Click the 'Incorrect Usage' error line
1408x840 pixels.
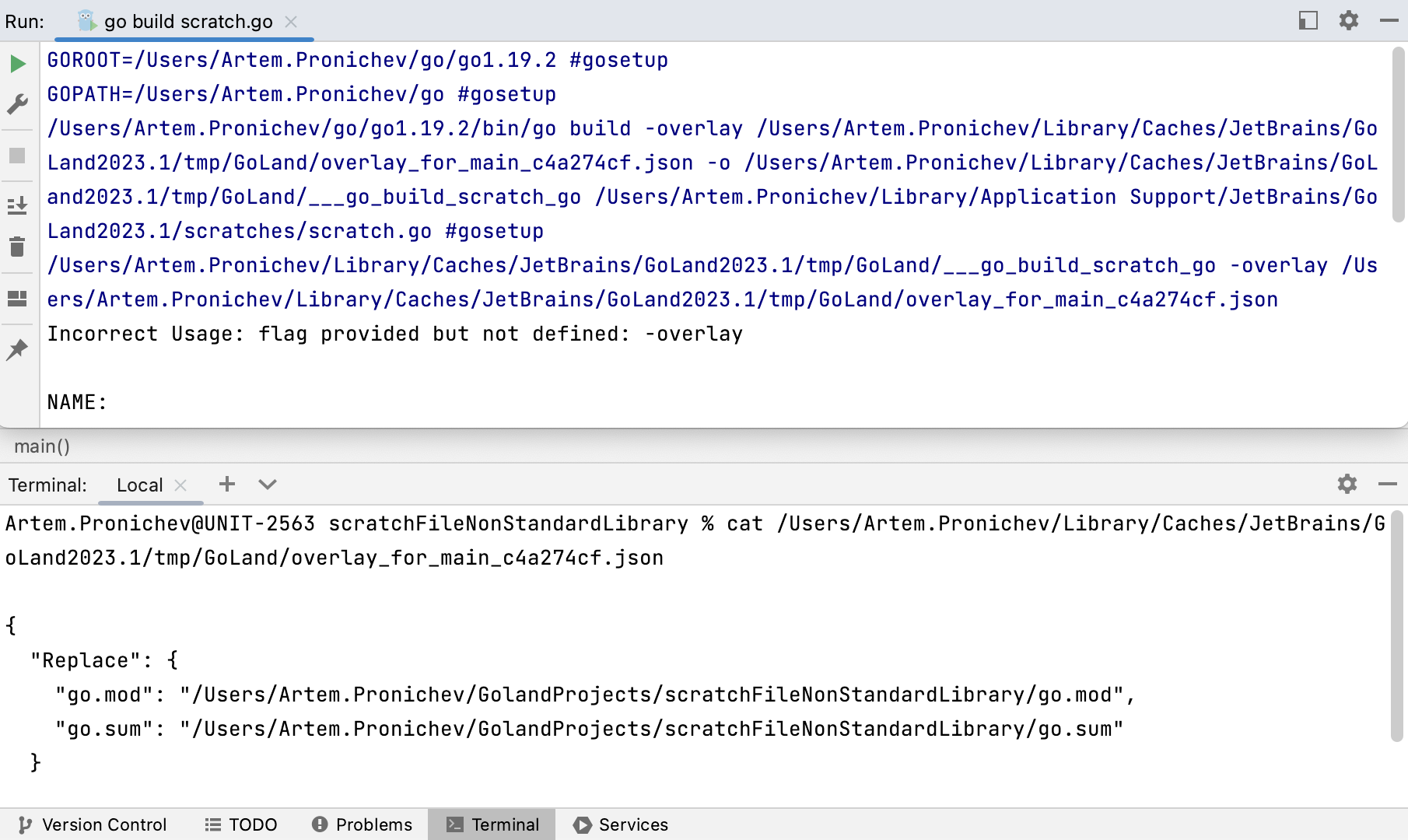coord(395,334)
